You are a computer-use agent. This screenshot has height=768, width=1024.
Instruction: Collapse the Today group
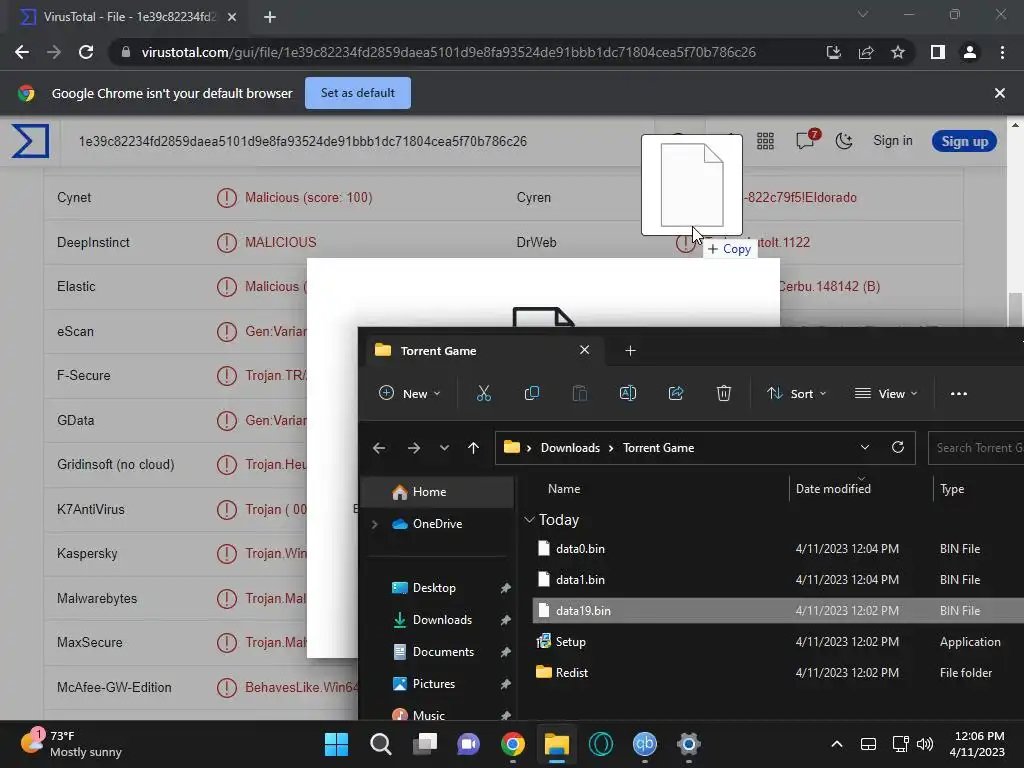pyautogui.click(x=529, y=520)
